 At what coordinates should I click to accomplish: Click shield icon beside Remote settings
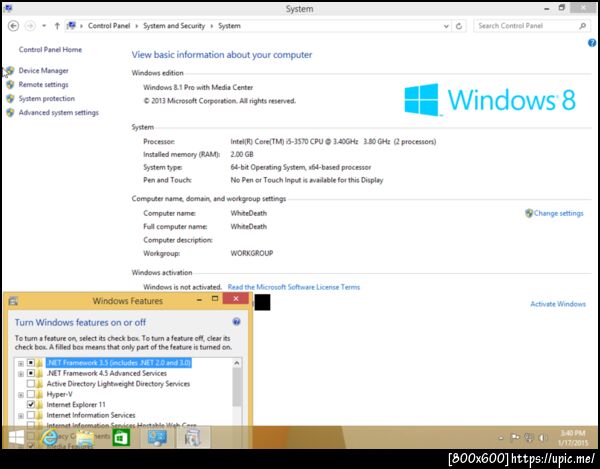tap(10, 85)
